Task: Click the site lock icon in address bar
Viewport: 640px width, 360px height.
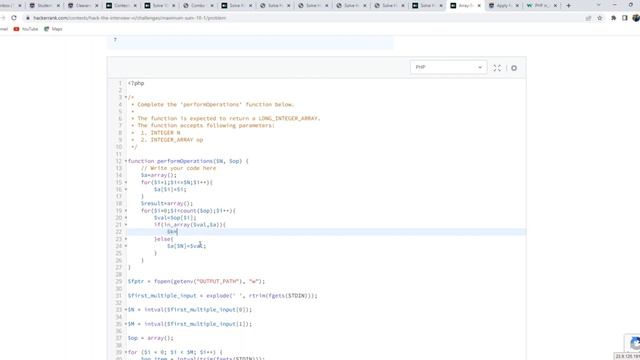Action: (x=28, y=18)
